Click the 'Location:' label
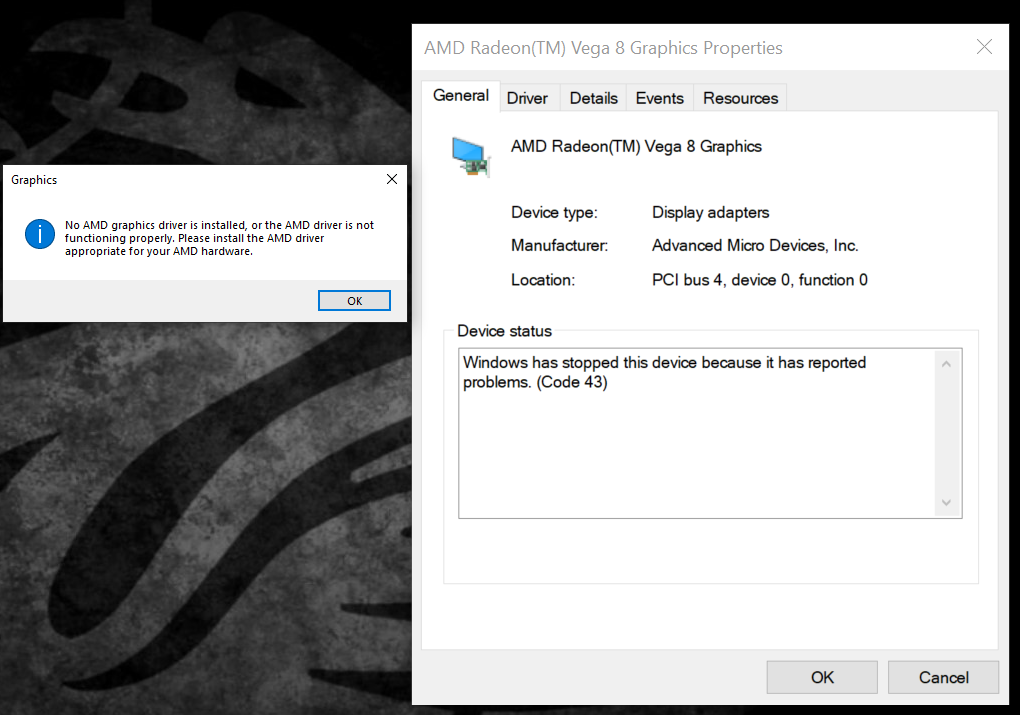Image resolution: width=1020 pixels, height=715 pixels. (543, 280)
